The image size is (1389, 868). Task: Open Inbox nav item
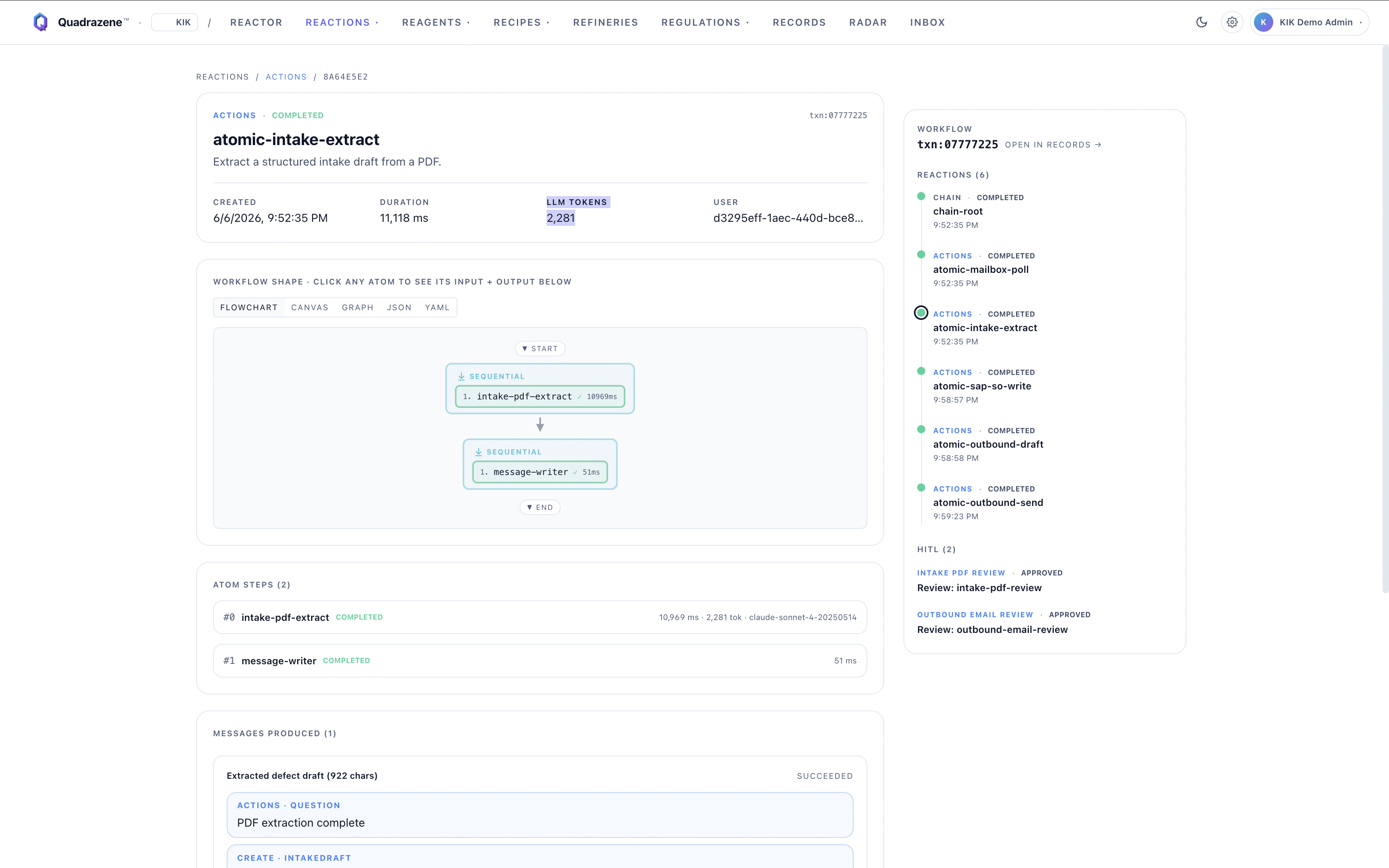tap(928, 23)
